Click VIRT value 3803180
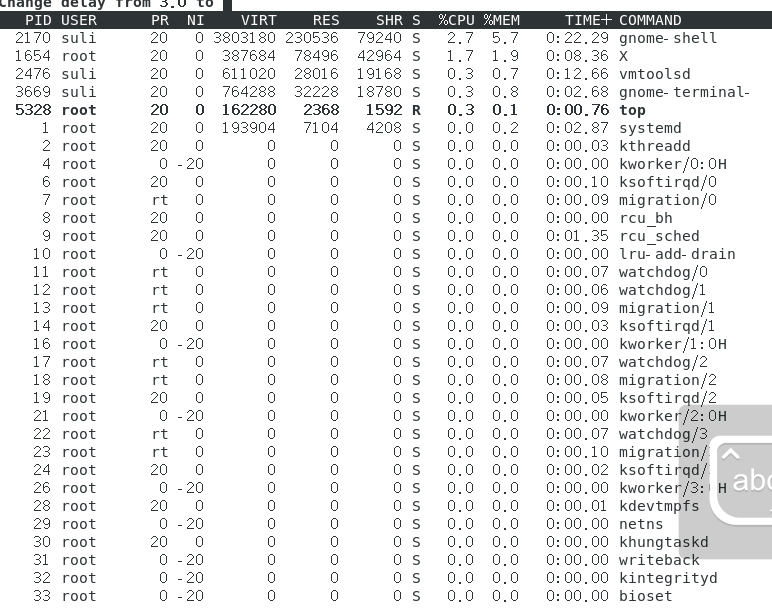 tap(244, 38)
